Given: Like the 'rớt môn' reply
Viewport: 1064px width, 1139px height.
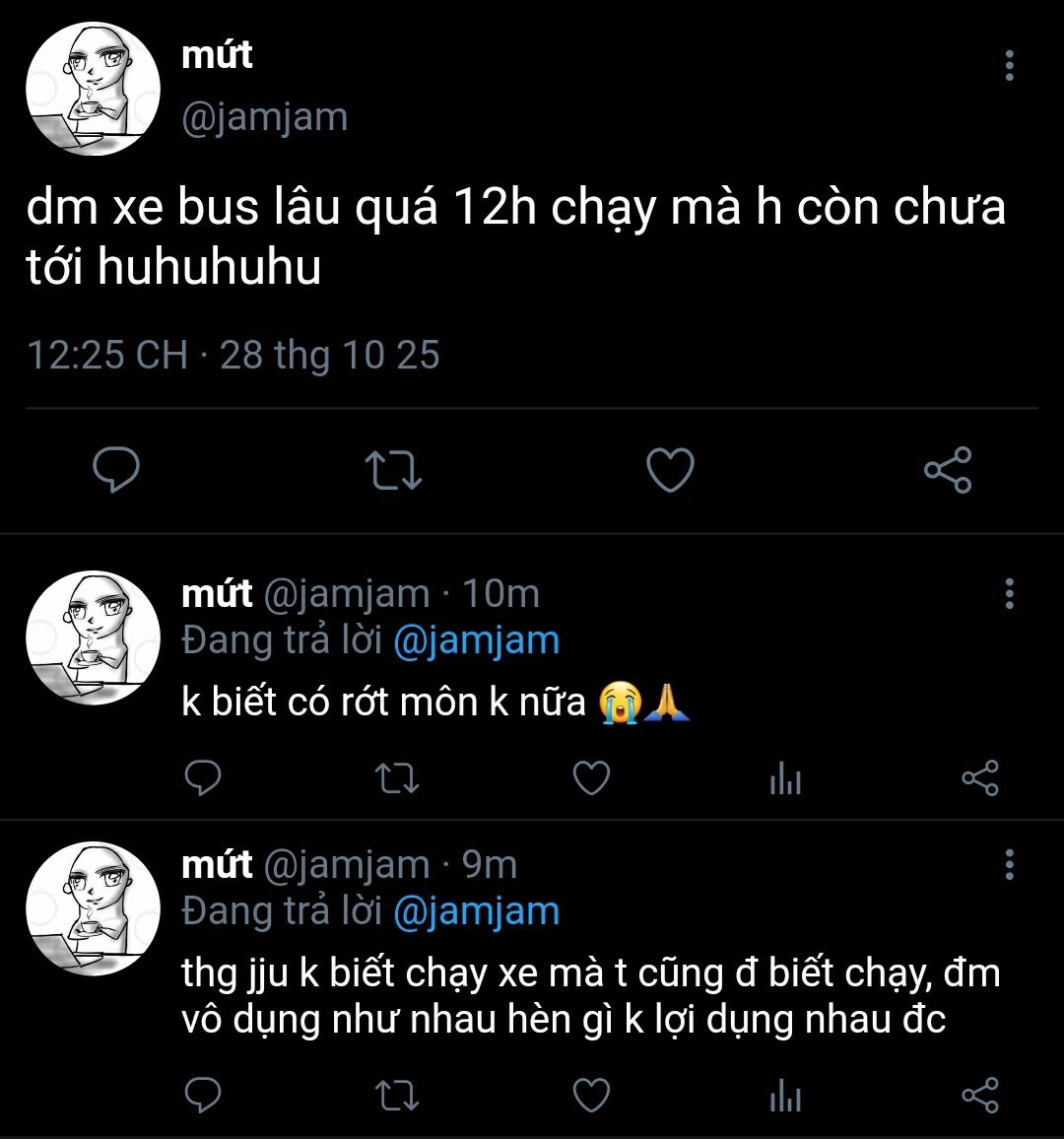Looking at the screenshot, I should (591, 778).
